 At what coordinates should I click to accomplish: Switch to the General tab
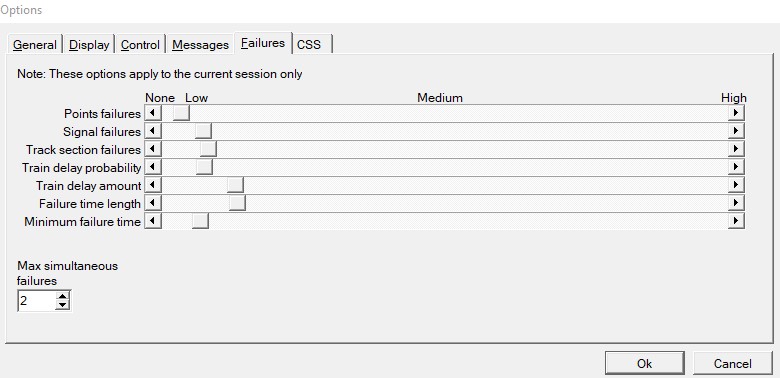point(34,45)
